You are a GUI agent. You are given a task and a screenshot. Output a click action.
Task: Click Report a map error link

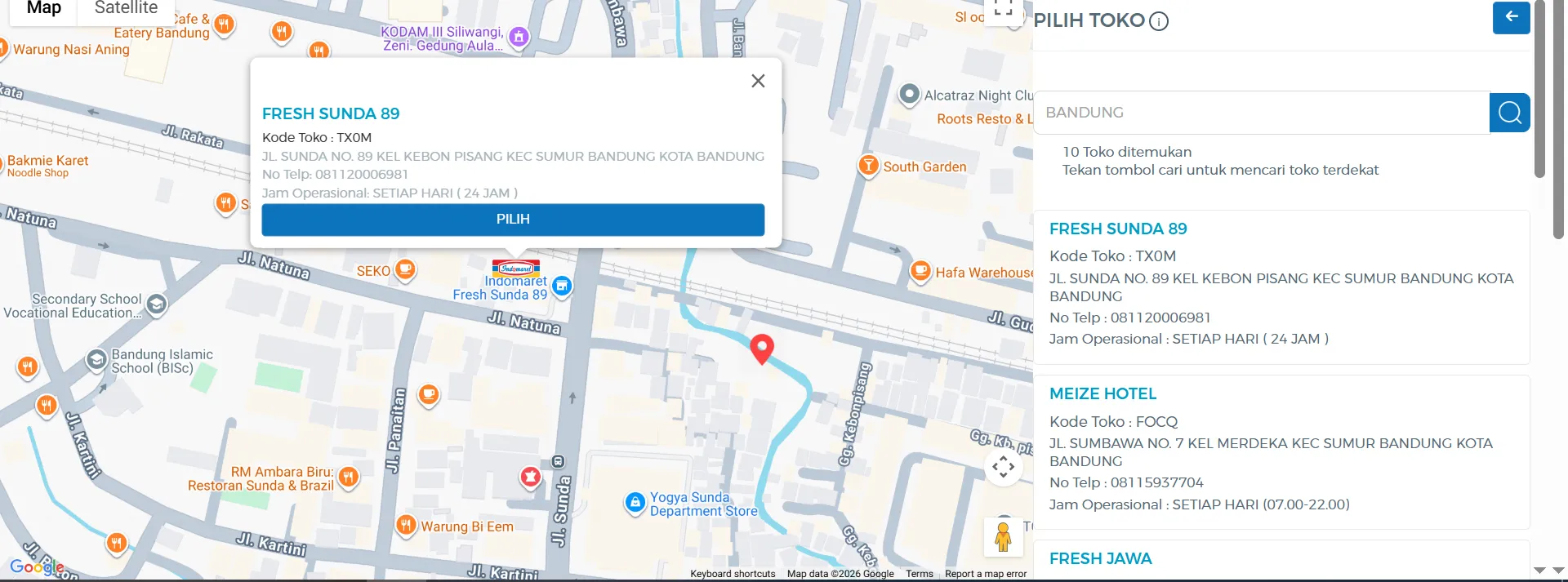coord(986,574)
